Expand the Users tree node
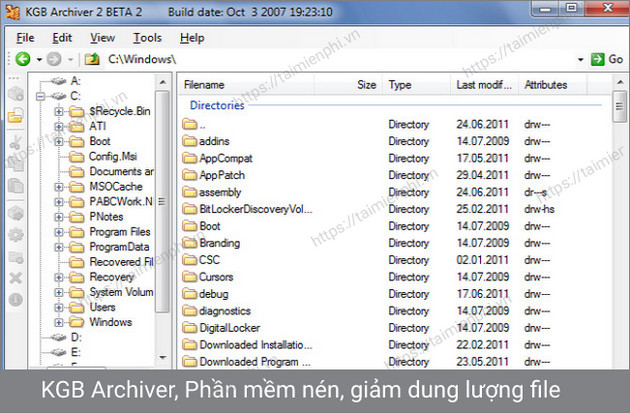 [x=59, y=307]
